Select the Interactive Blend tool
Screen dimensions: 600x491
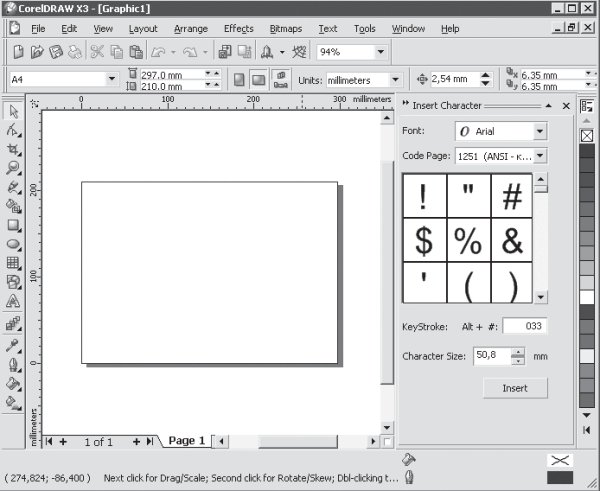[13, 324]
